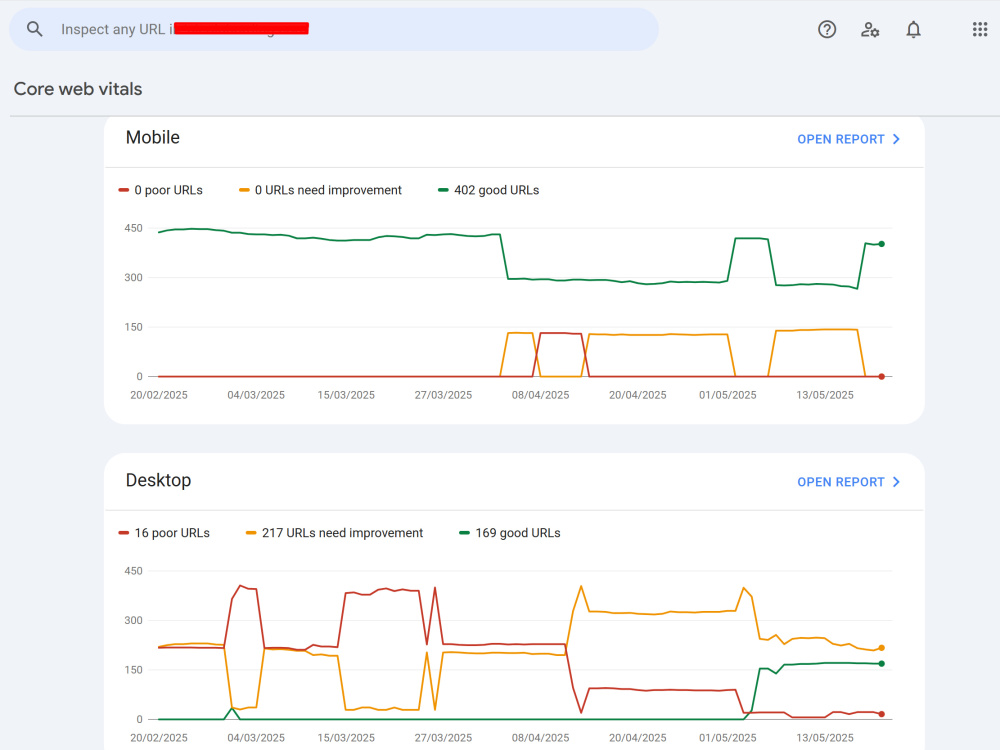Click Mobile '0 URLs need improvement' legend
This screenshot has height=750, width=1000.
(x=320, y=190)
